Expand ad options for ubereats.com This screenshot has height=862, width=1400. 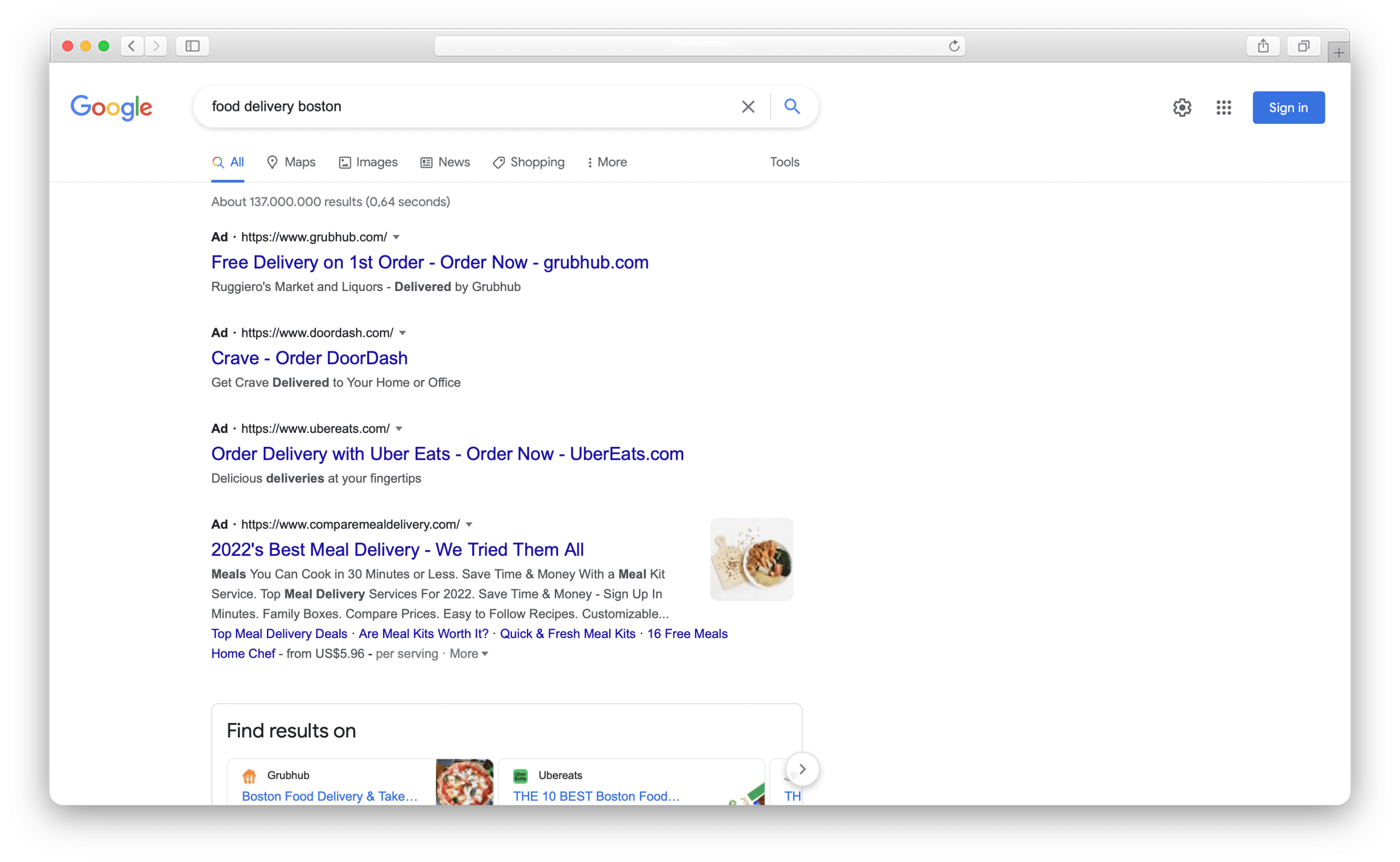pyautogui.click(x=399, y=429)
